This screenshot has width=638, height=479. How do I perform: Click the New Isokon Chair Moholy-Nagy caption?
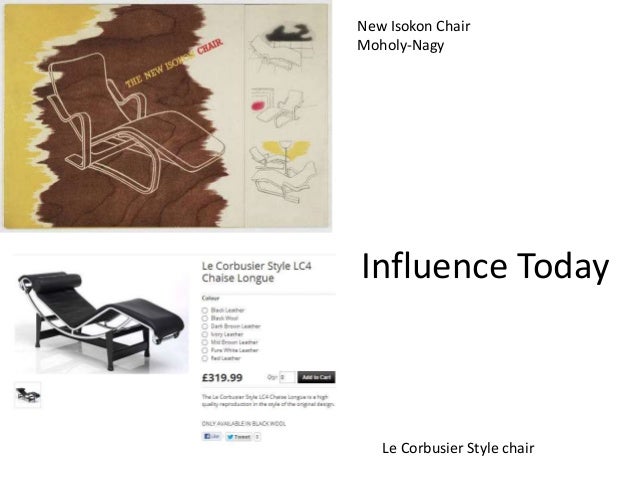click(x=413, y=35)
